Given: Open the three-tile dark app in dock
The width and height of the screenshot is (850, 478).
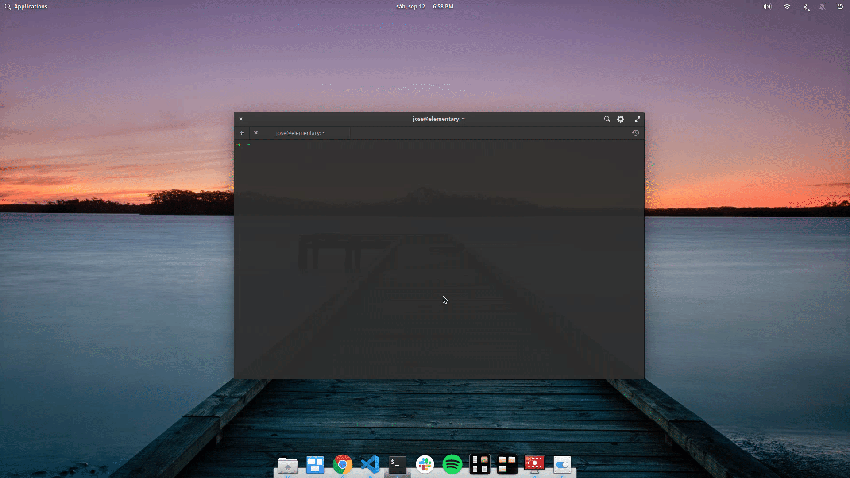Looking at the screenshot, I should point(507,464).
